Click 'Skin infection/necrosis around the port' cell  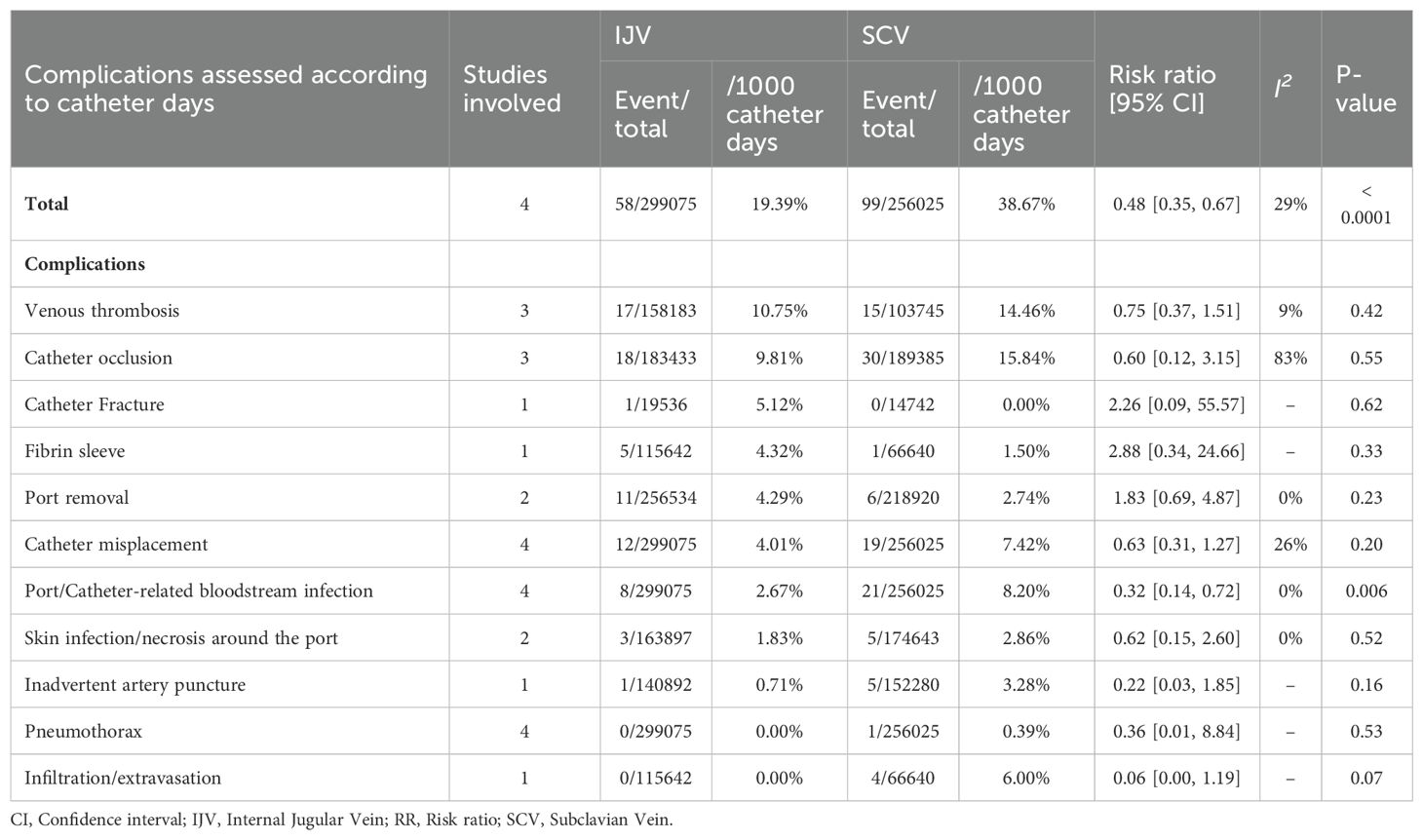pyautogui.click(x=181, y=638)
